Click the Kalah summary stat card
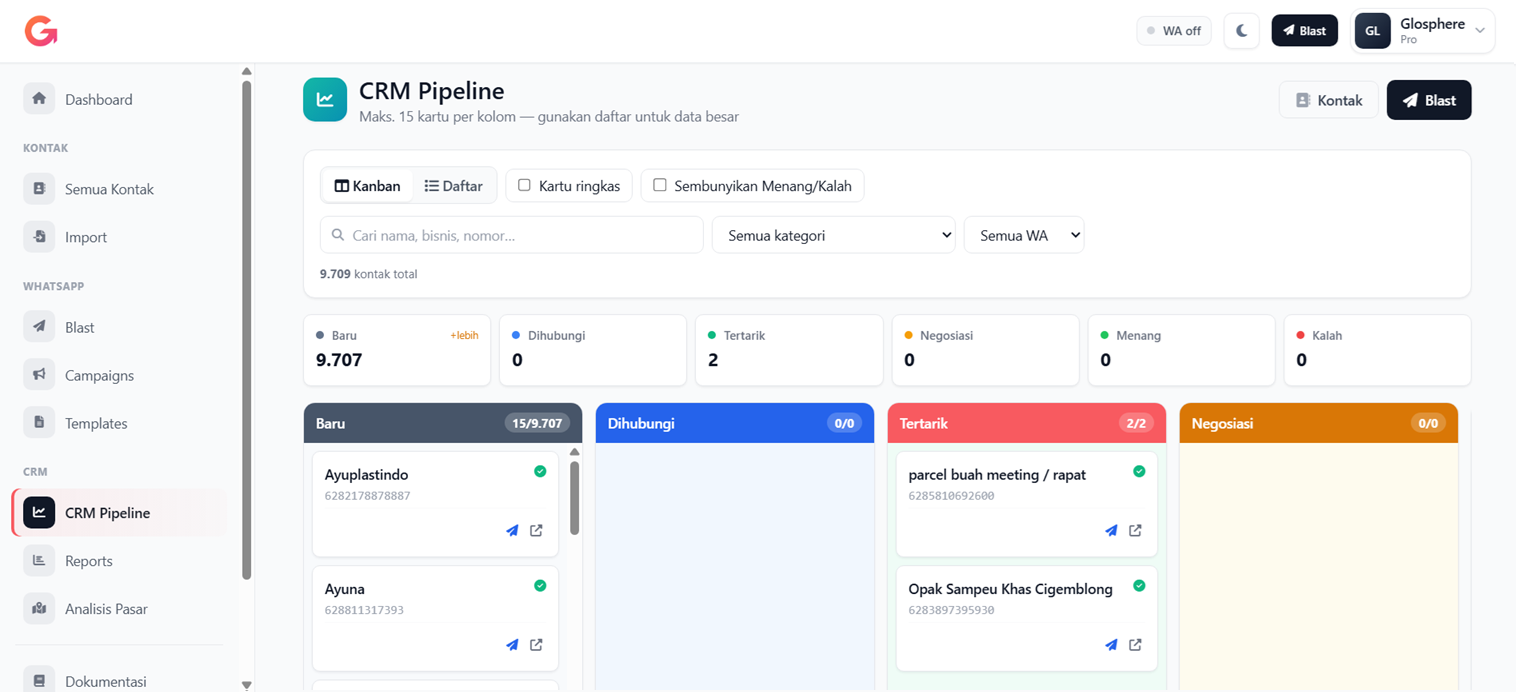 point(1377,350)
